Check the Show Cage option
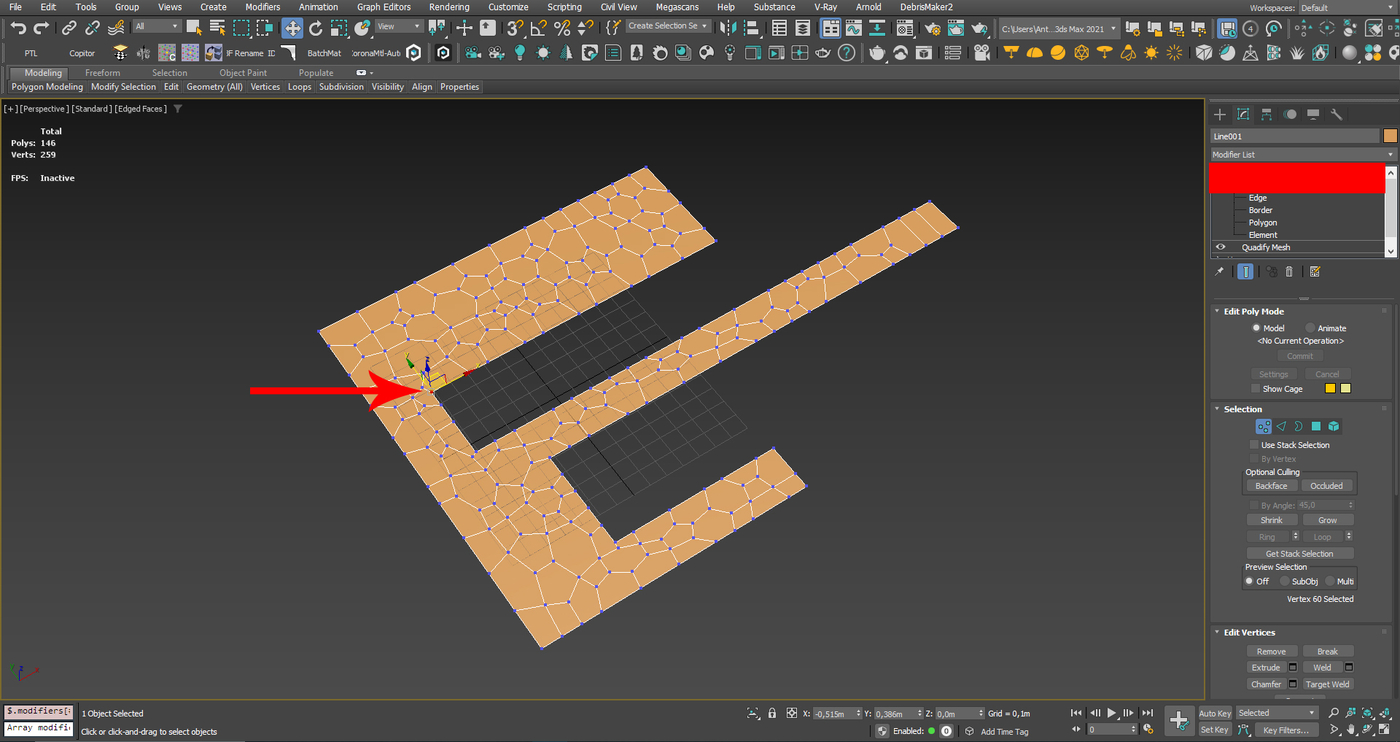 tap(1256, 389)
